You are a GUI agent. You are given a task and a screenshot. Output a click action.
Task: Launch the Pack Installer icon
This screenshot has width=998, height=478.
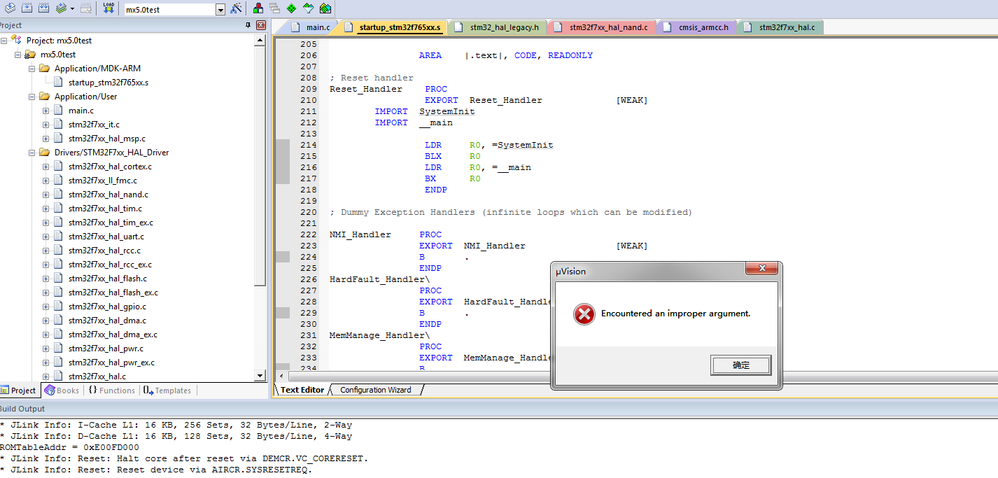(325, 9)
